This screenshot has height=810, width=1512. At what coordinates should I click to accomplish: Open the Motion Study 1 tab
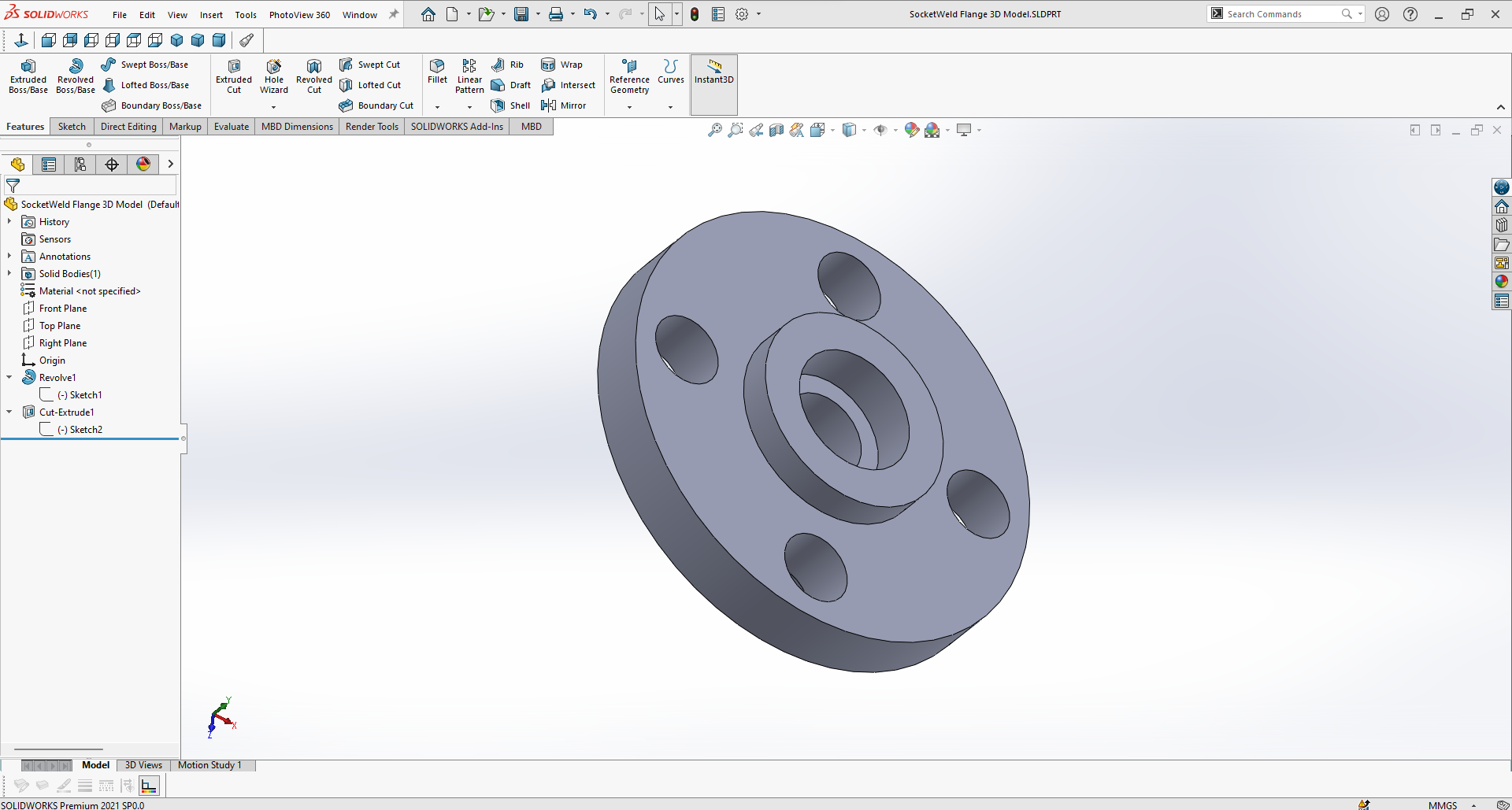pyautogui.click(x=209, y=765)
